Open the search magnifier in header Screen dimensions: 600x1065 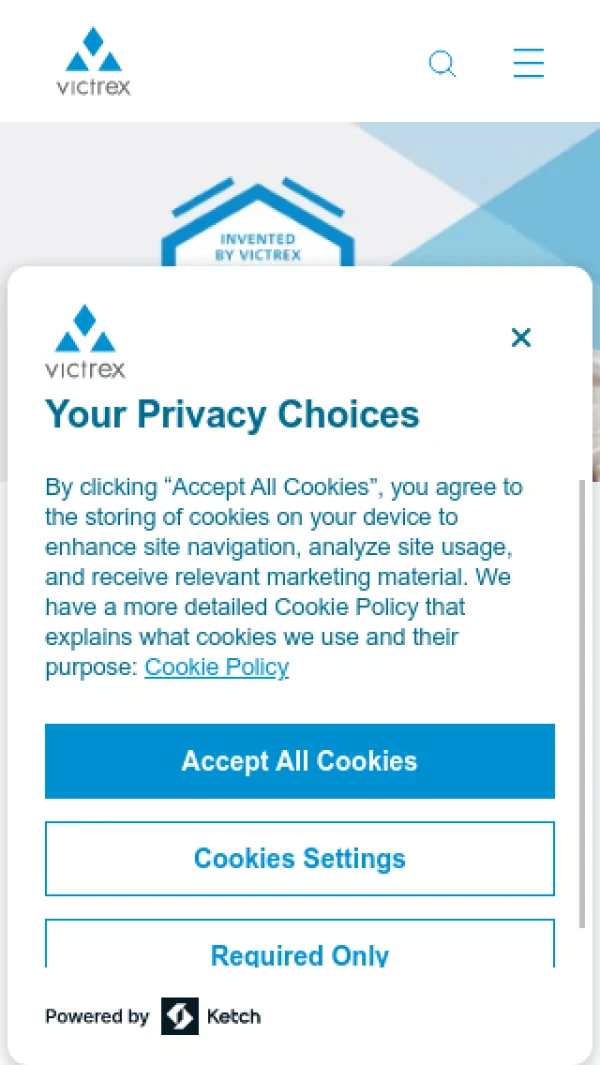click(x=442, y=64)
